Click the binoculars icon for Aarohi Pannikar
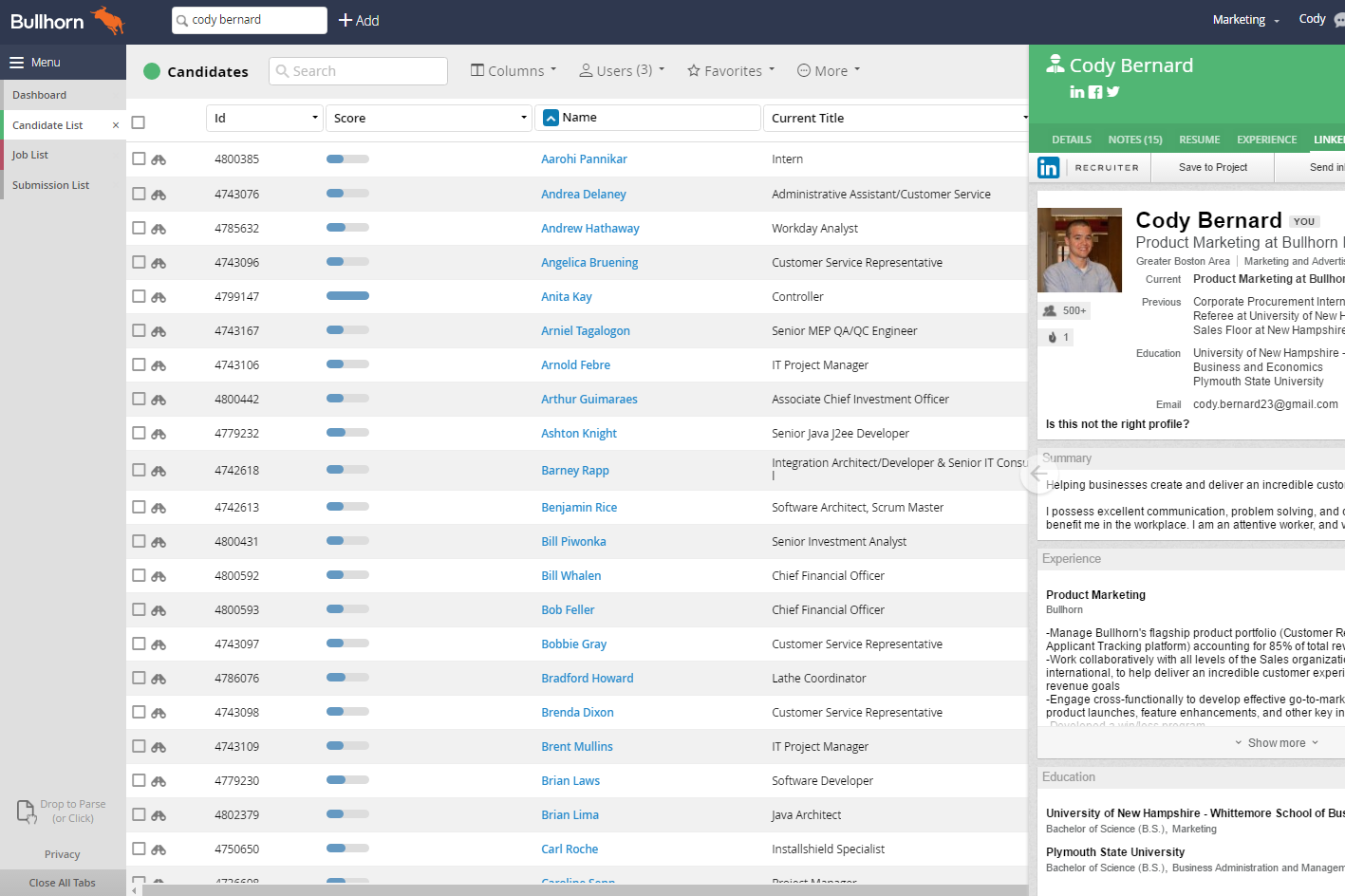The width and height of the screenshot is (1345, 896). coord(159,159)
